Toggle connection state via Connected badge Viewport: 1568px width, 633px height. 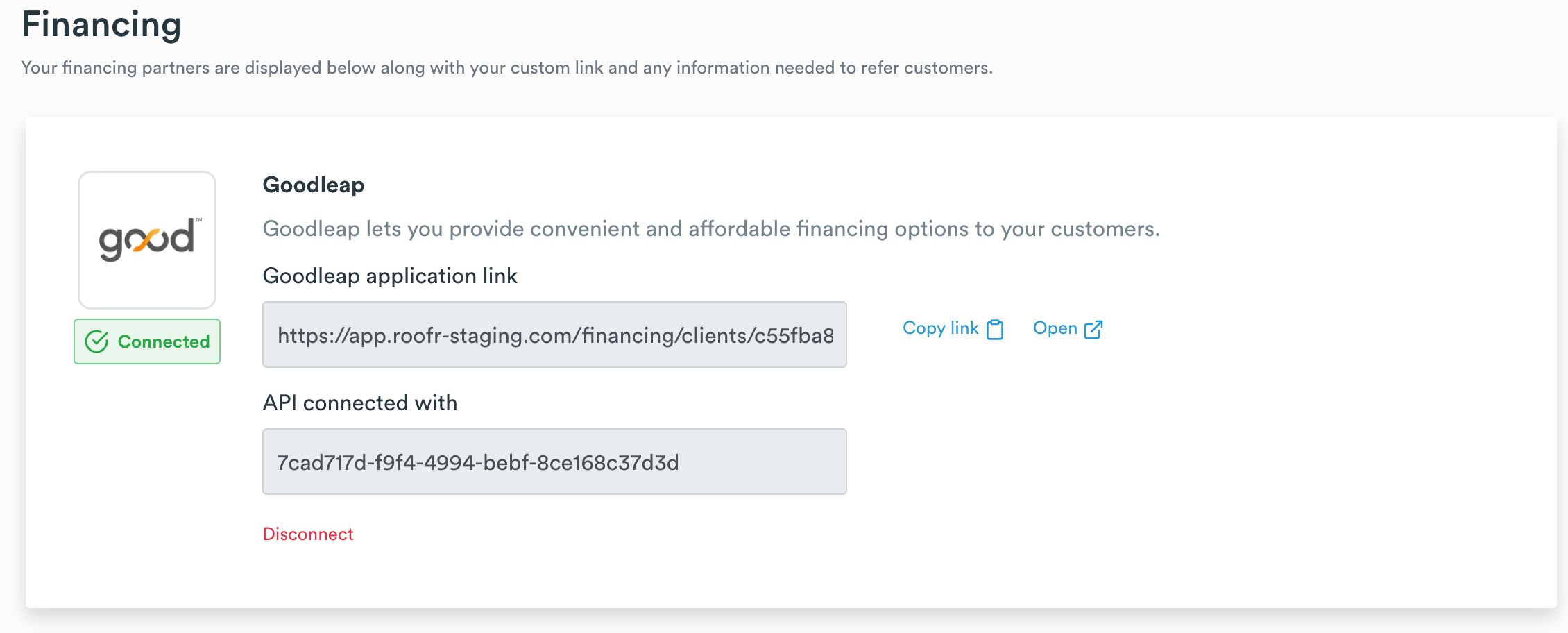click(x=146, y=341)
